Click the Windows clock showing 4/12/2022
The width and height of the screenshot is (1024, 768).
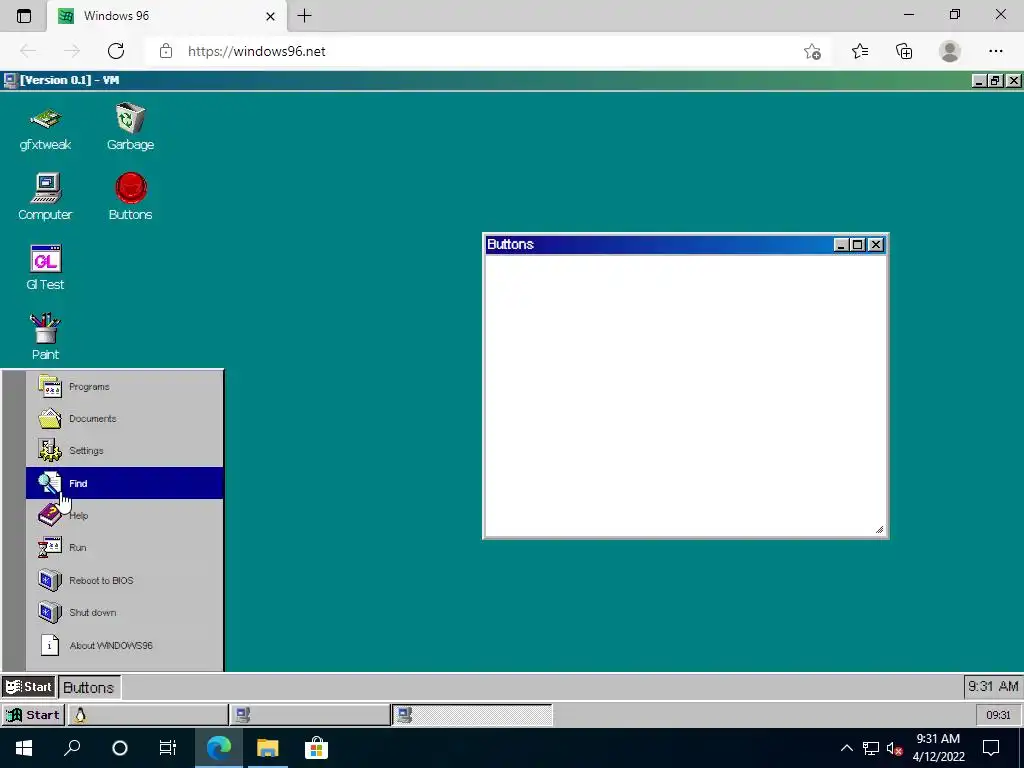[x=938, y=748]
